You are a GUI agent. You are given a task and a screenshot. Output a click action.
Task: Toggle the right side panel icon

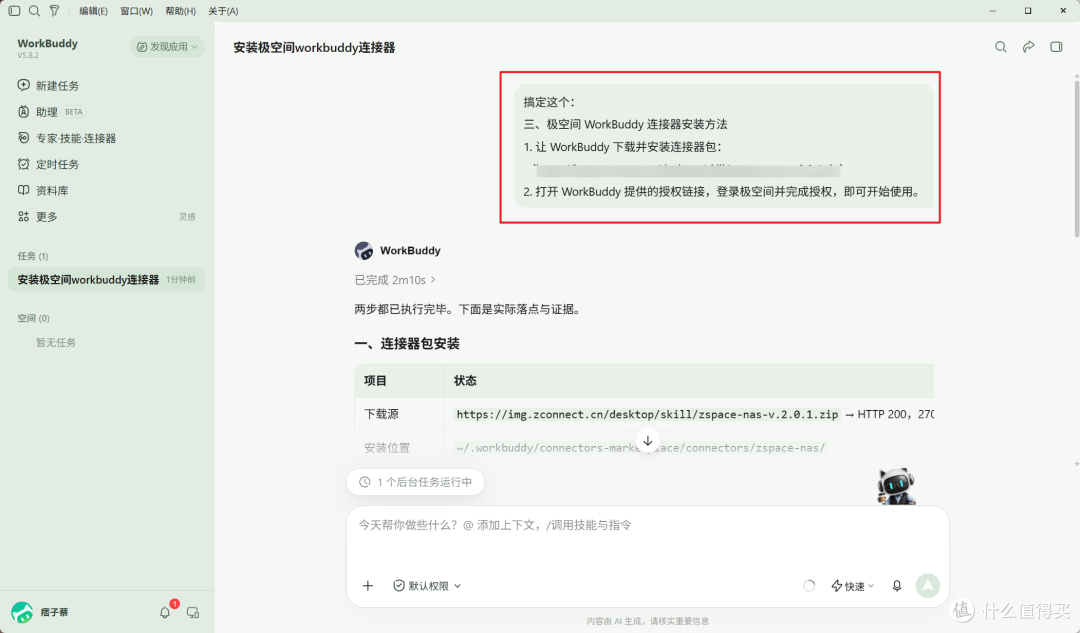click(x=1056, y=47)
